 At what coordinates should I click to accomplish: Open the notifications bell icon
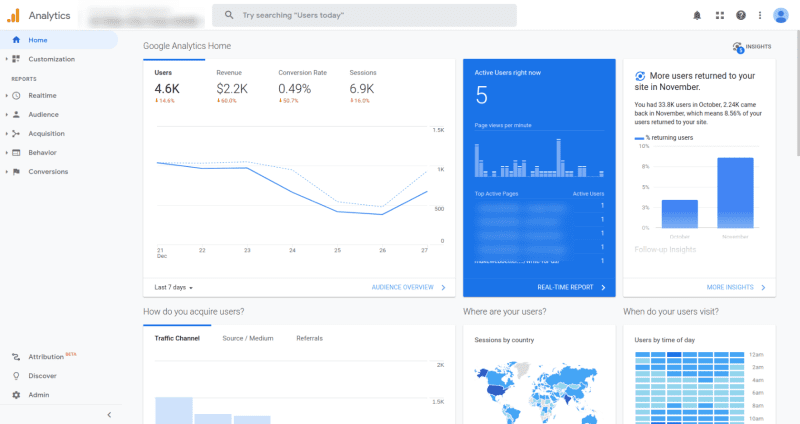697,15
